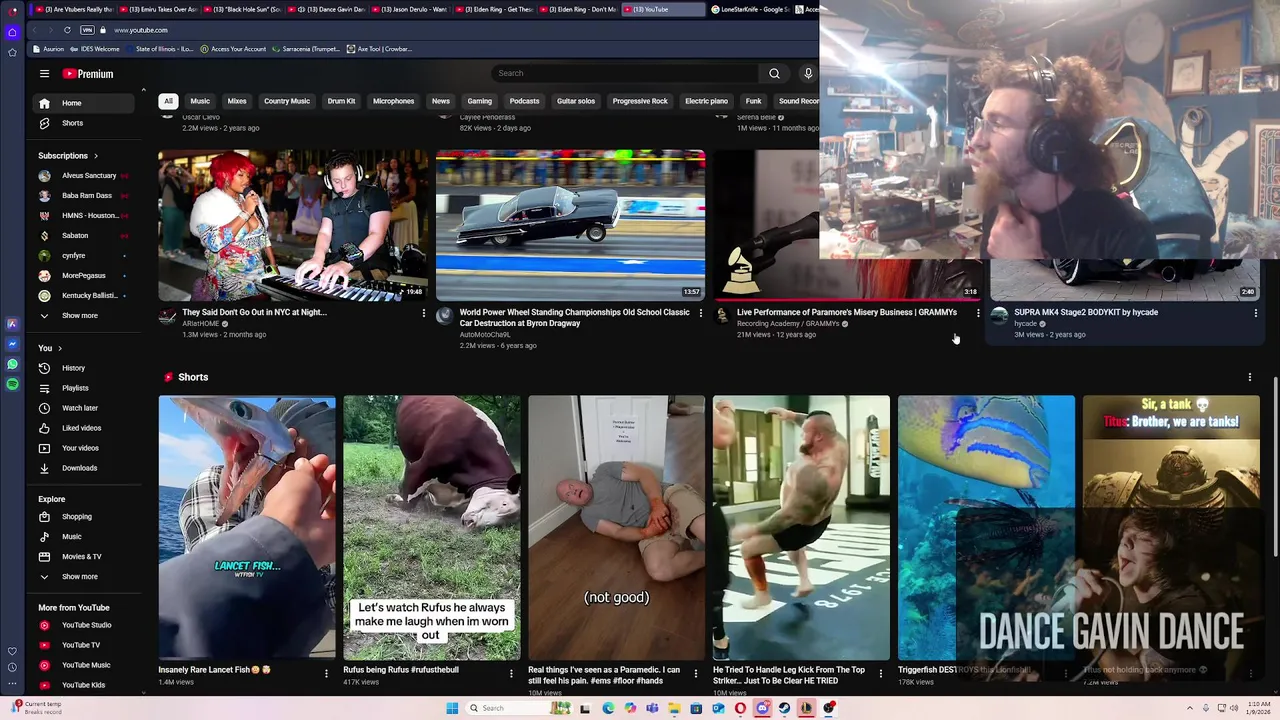Open the Windows Start menu

[452, 708]
